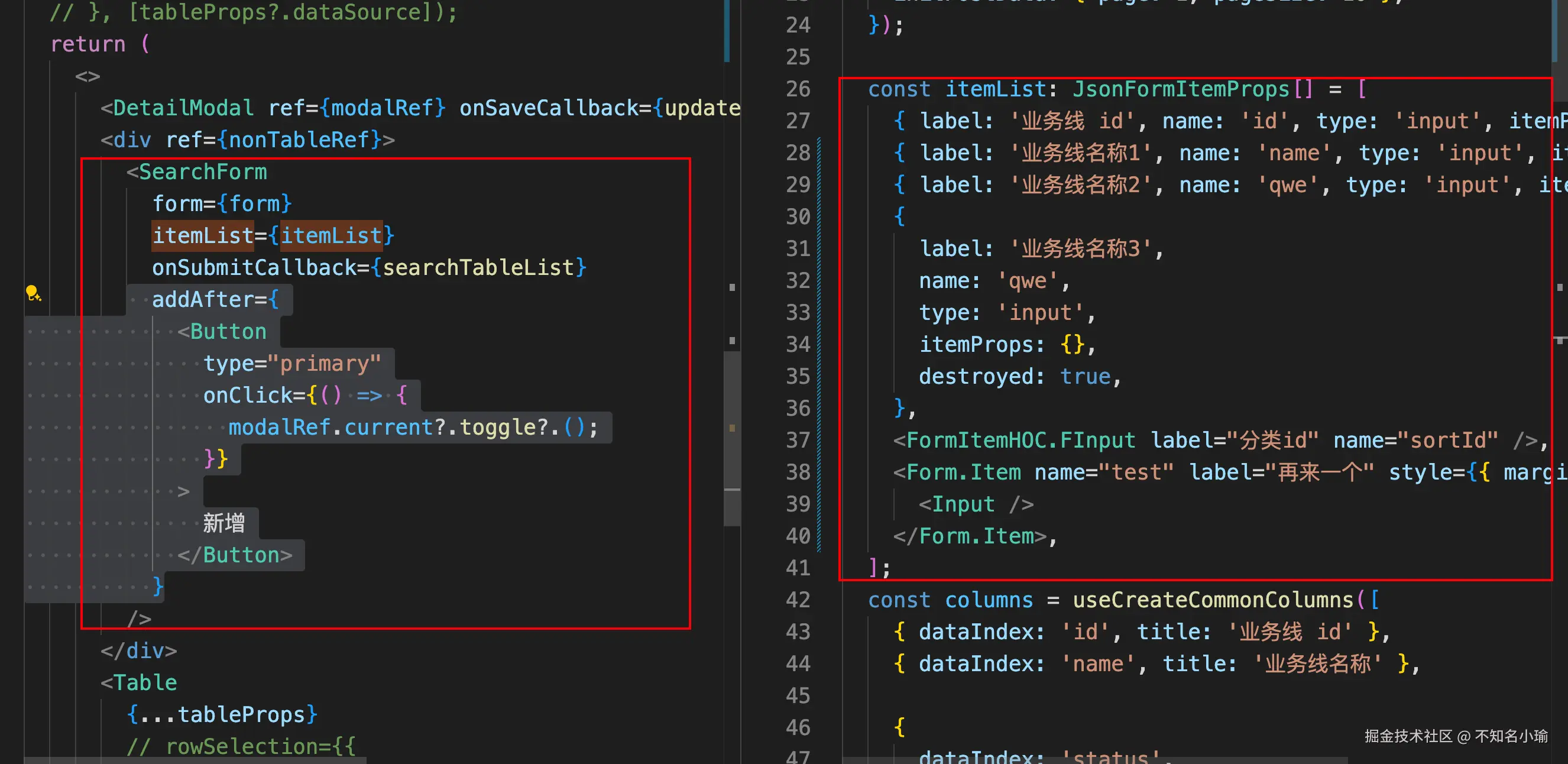This screenshot has width=1568, height=764.
Task: Click line number 42 in gutter
Action: (798, 600)
